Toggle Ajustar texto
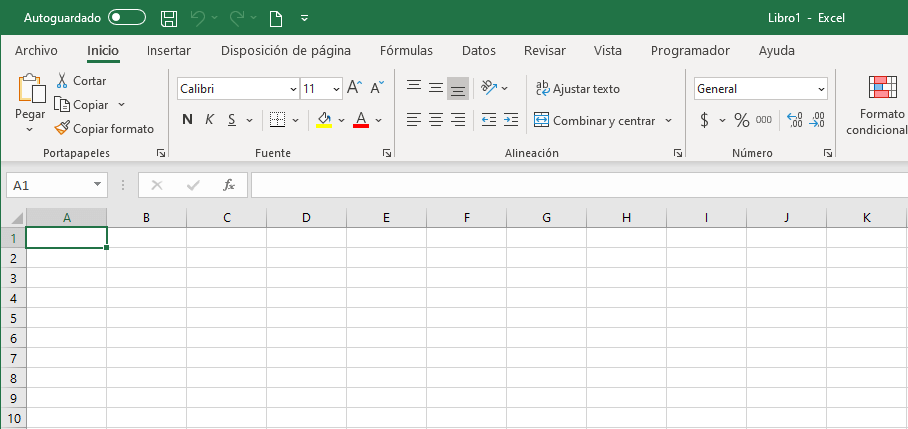The image size is (908, 429). pos(578,89)
